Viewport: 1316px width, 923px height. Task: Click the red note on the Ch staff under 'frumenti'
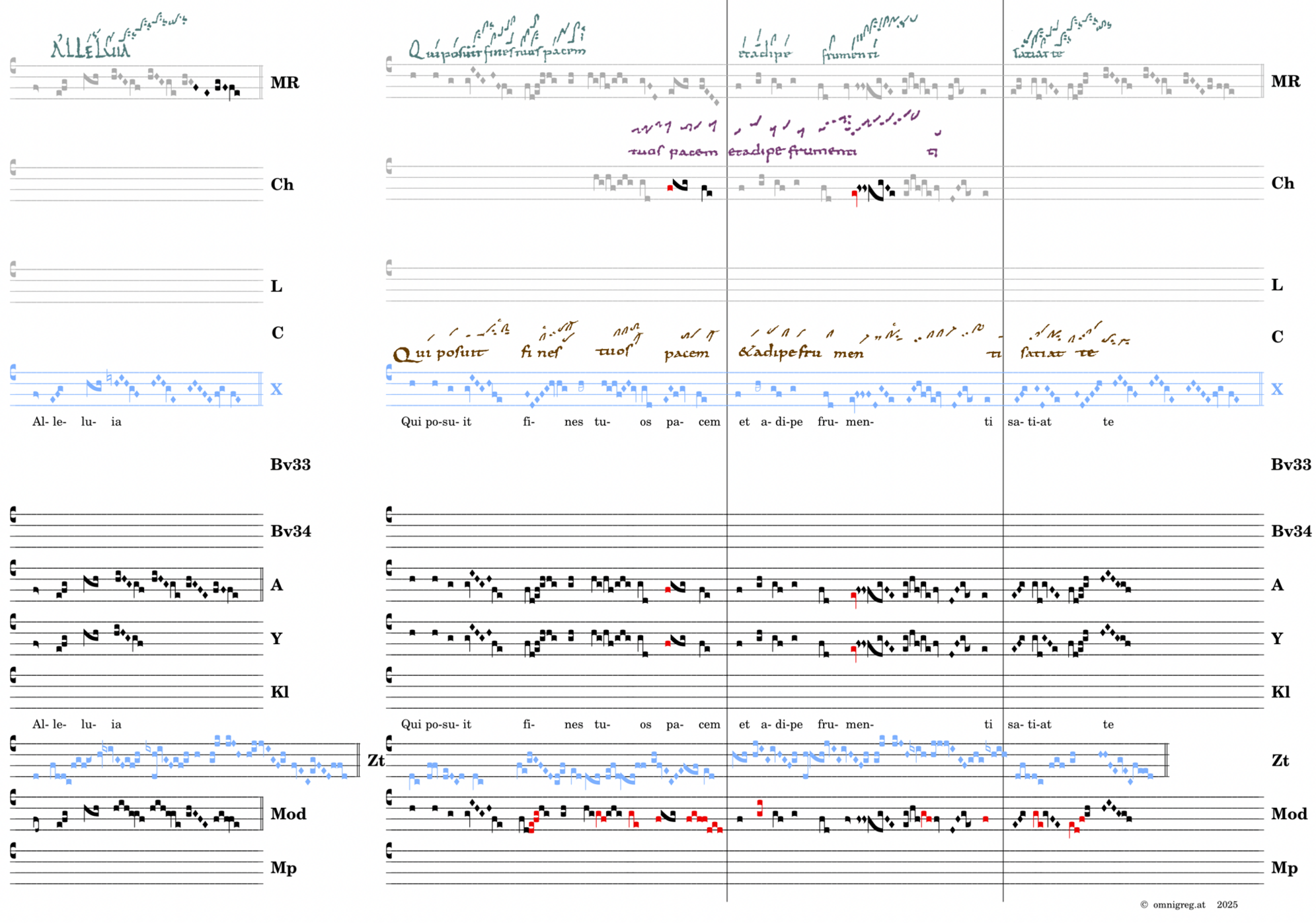click(854, 194)
